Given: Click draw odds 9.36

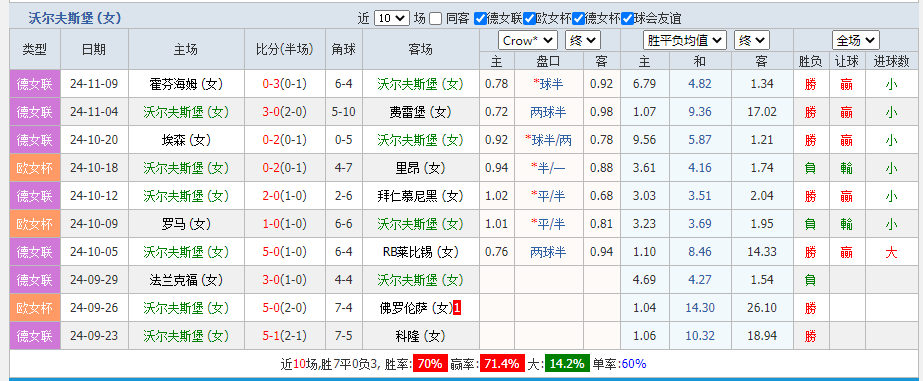Looking at the screenshot, I should (x=700, y=112).
